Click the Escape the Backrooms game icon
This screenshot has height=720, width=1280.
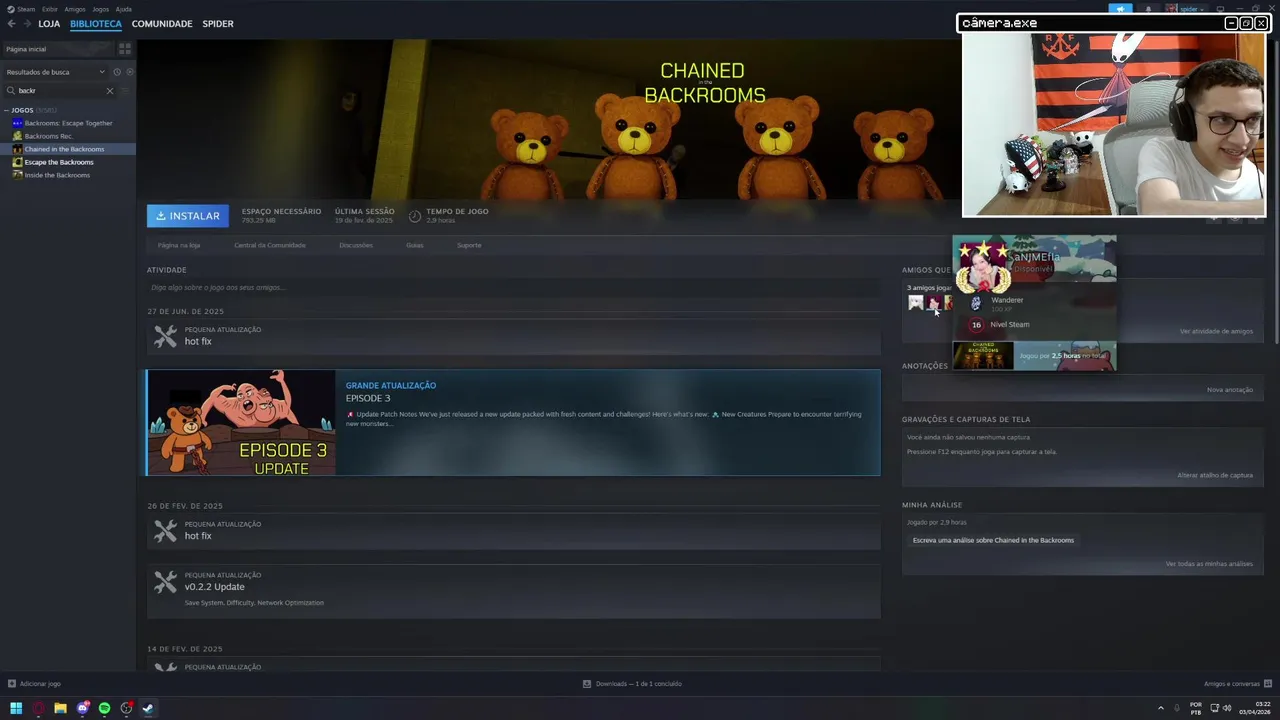[x=17, y=162]
